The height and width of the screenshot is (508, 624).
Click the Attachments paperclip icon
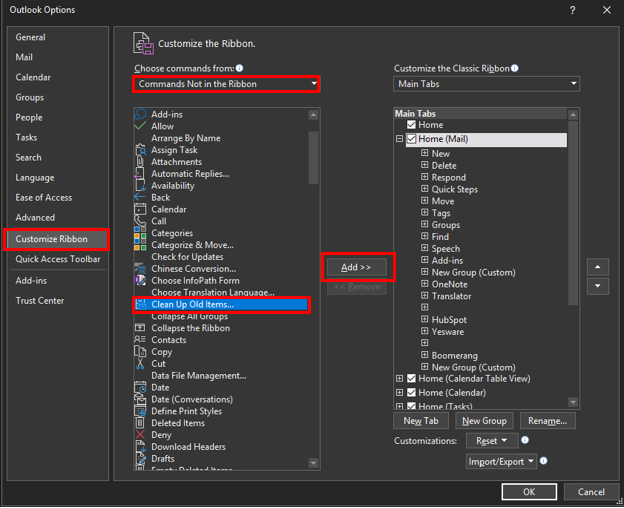tap(140, 162)
